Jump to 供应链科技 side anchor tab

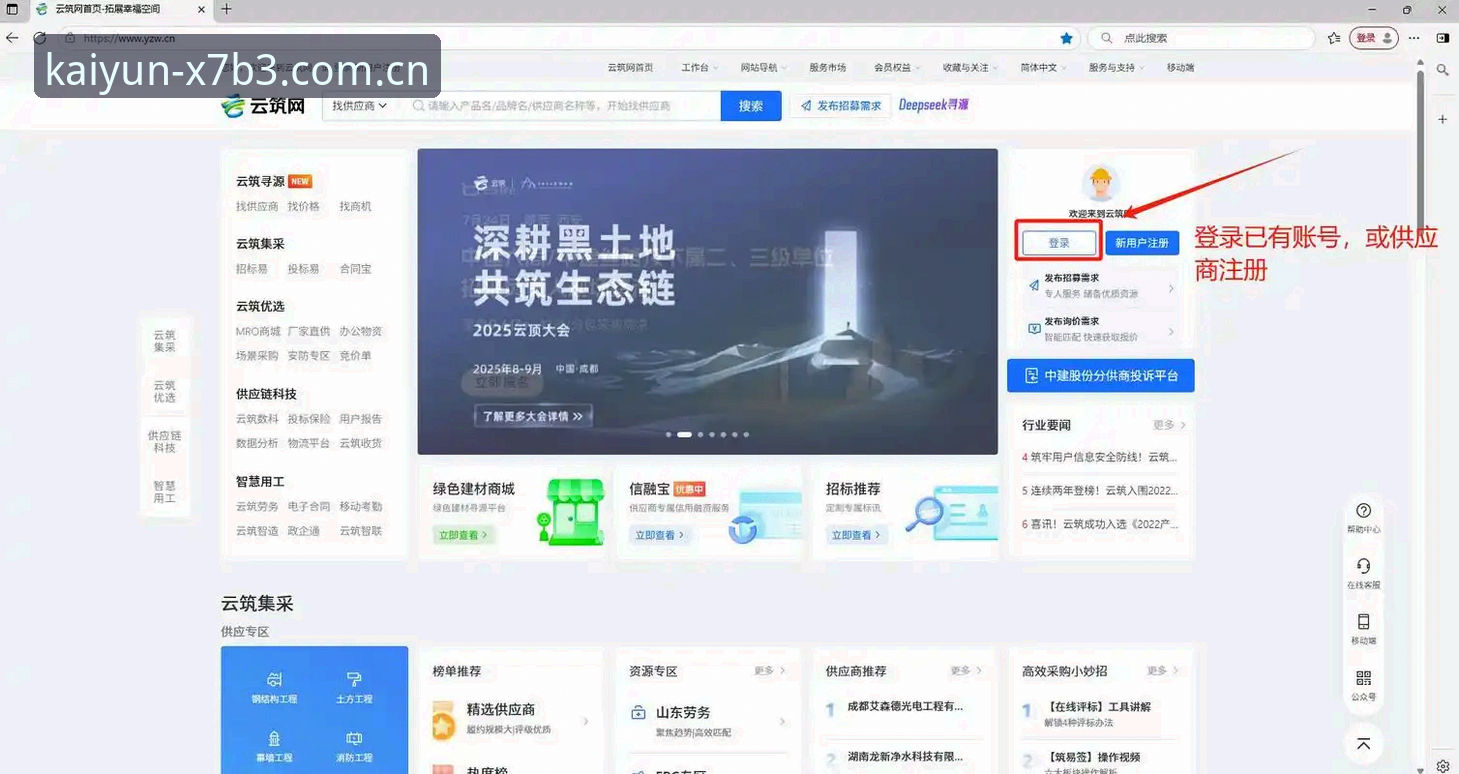pos(164,442)
